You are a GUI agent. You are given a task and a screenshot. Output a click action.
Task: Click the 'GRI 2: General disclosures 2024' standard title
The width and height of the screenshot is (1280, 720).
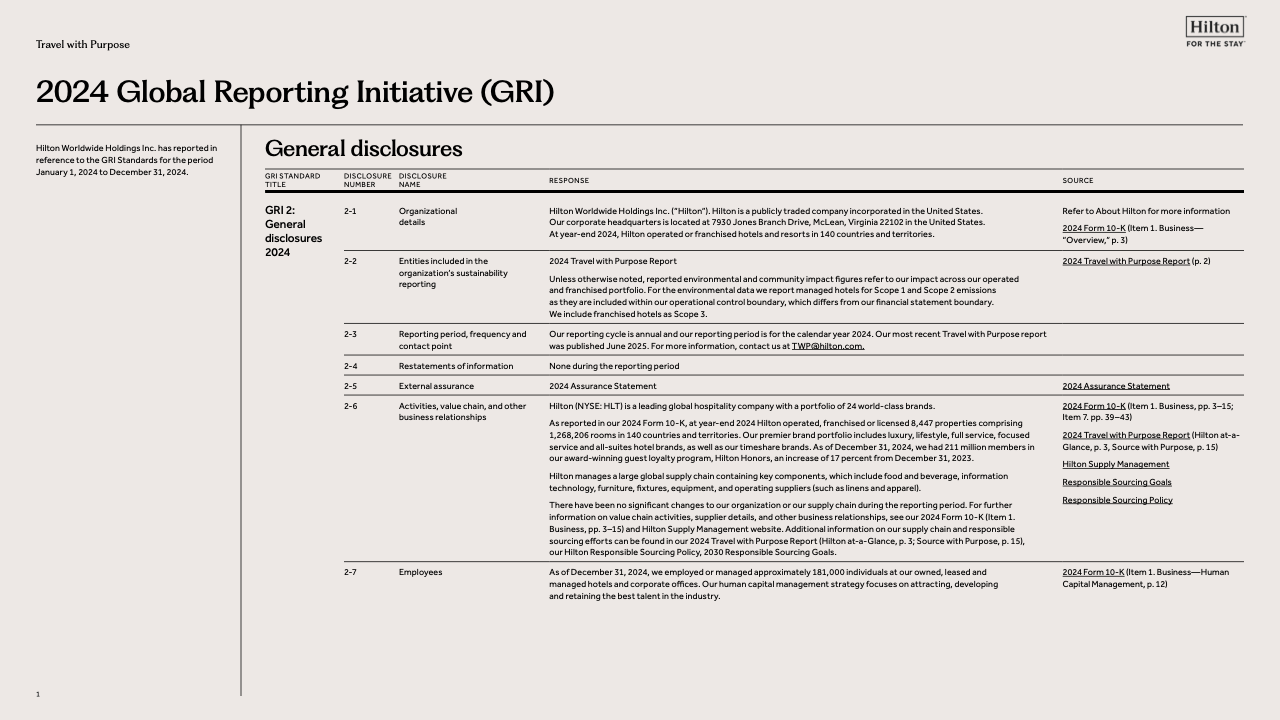293,231
